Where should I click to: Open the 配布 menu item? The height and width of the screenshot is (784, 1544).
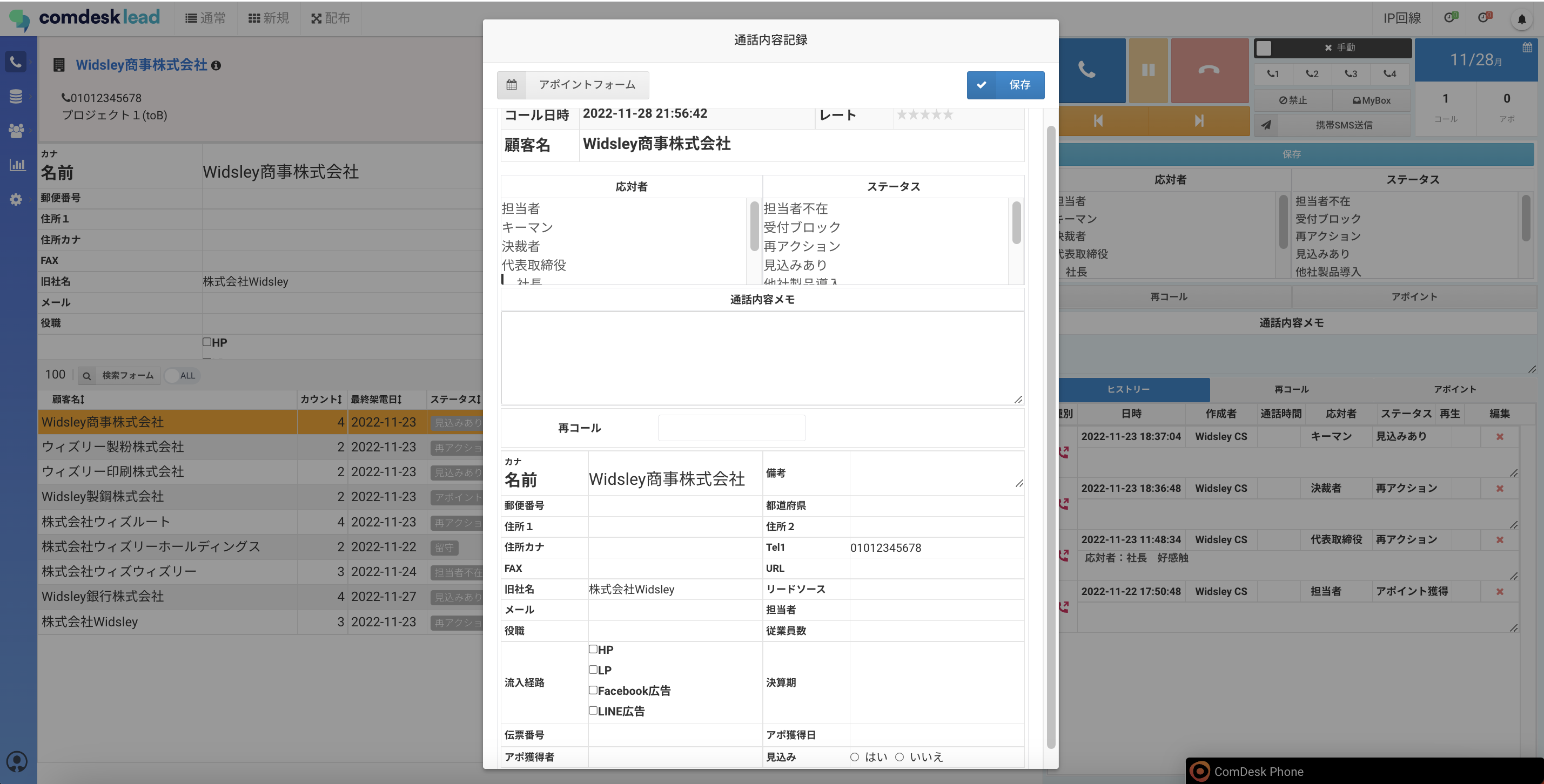click(330, 18)
